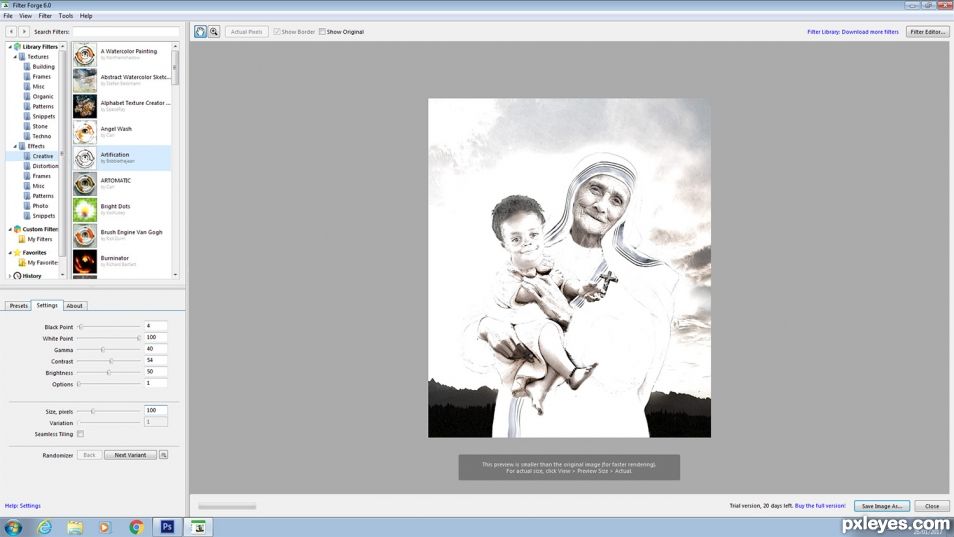This screenshot has width=954, height=537.
Task: Click the filter list scrollbar down arrow
Action: pos(175,275)
